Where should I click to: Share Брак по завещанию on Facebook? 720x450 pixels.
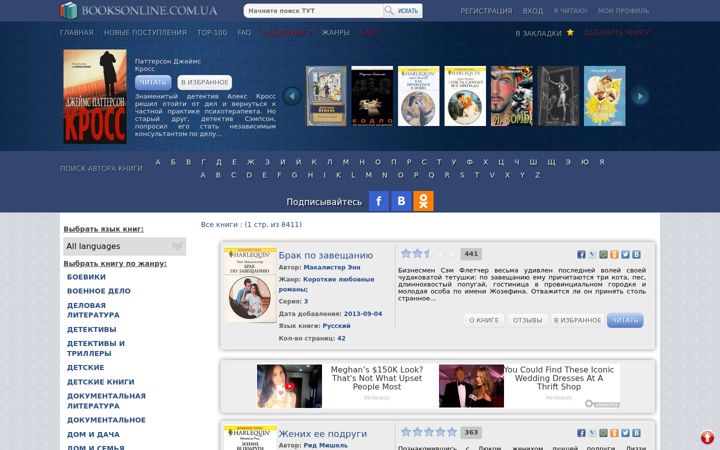[x=581, y=254]
